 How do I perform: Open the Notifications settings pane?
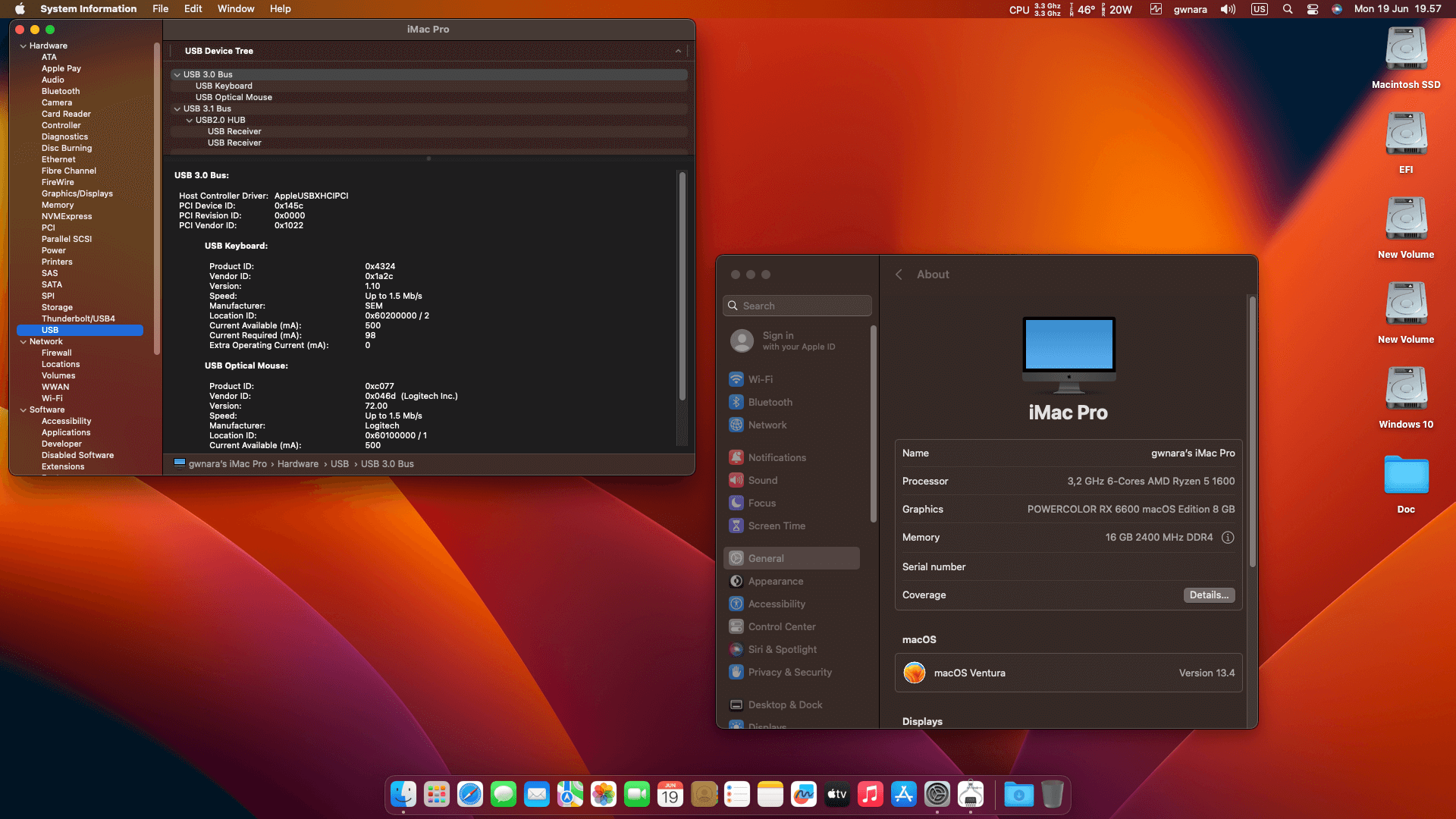pyautogui.click(x=777, y=457)
